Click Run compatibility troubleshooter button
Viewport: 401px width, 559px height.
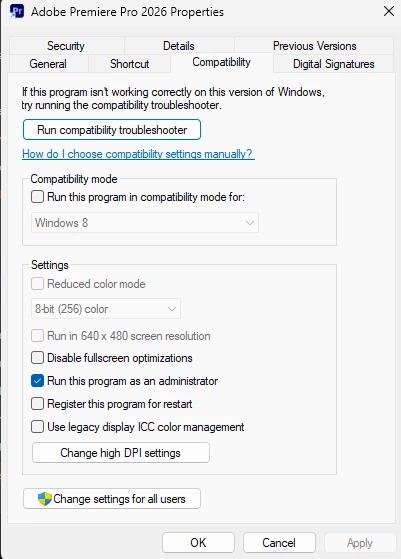pyautogui.click(x=112, y=130)
